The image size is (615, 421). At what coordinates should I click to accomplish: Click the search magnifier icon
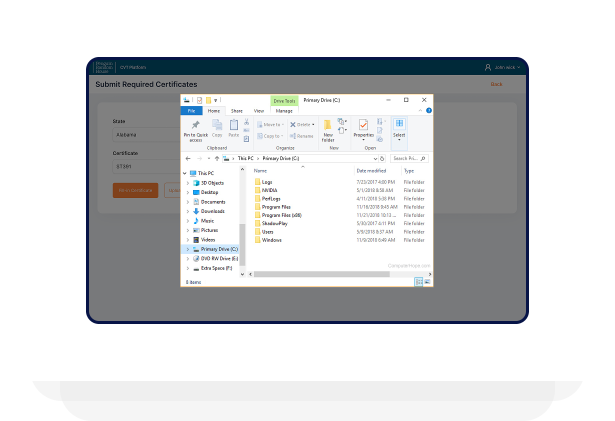(423, 159)
